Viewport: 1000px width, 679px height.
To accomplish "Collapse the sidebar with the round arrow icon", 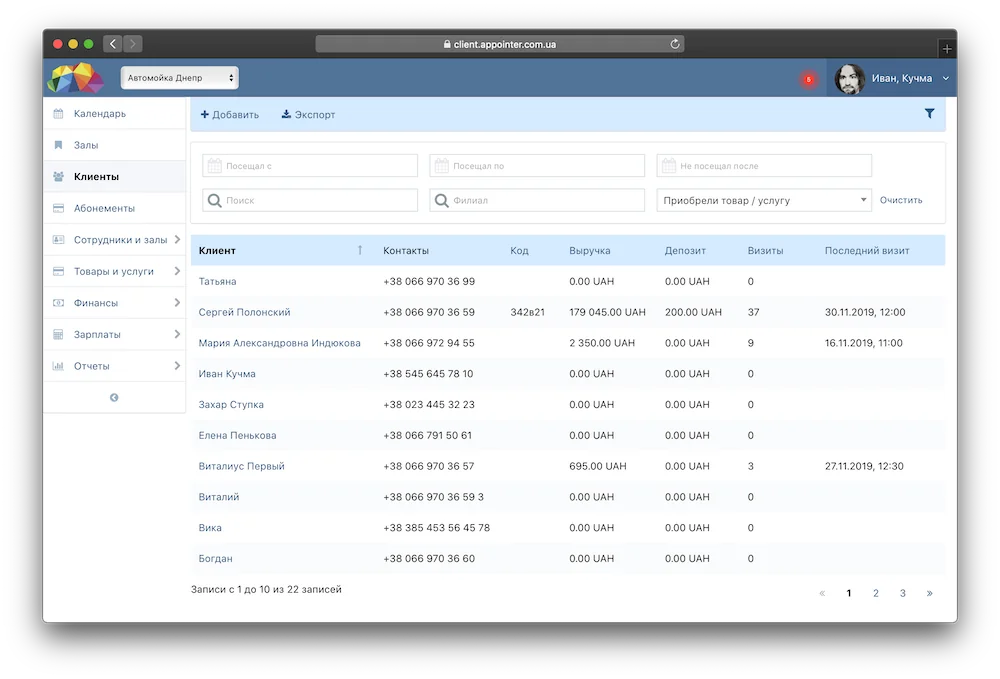I will [x=114, y=398].
